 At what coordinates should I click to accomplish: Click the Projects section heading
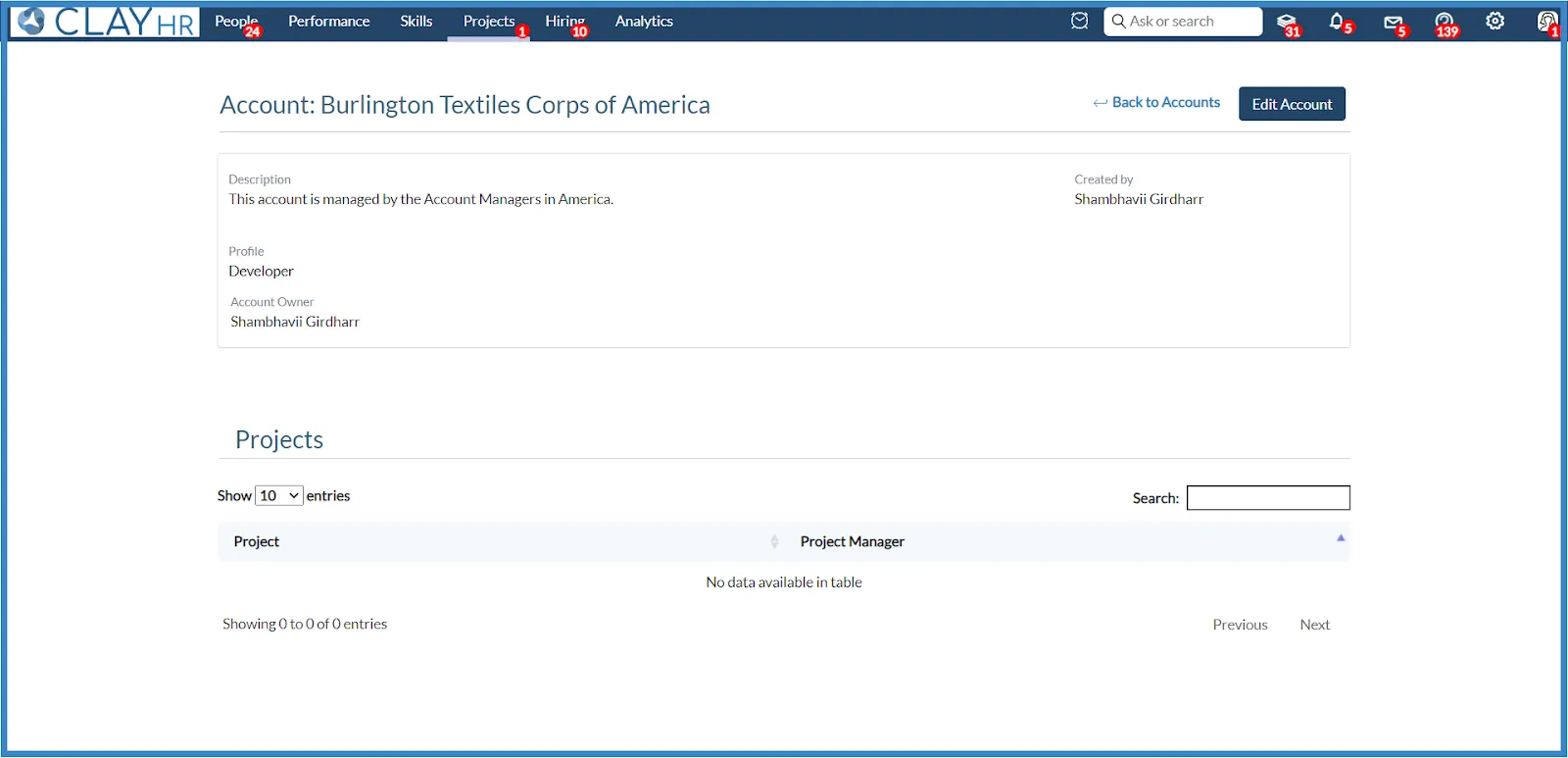pos(279,439)
